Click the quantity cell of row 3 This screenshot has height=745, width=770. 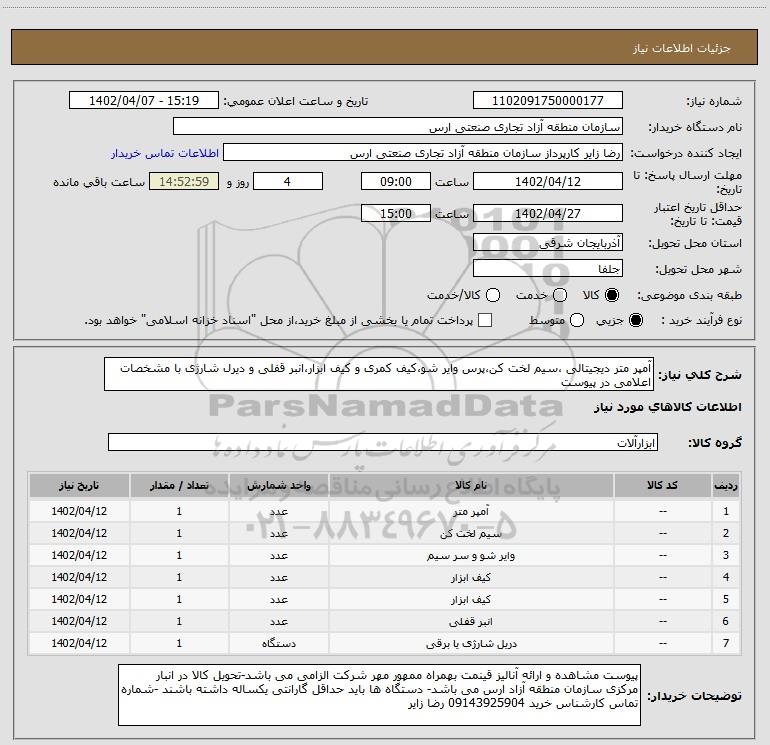[x=179, y=555]
